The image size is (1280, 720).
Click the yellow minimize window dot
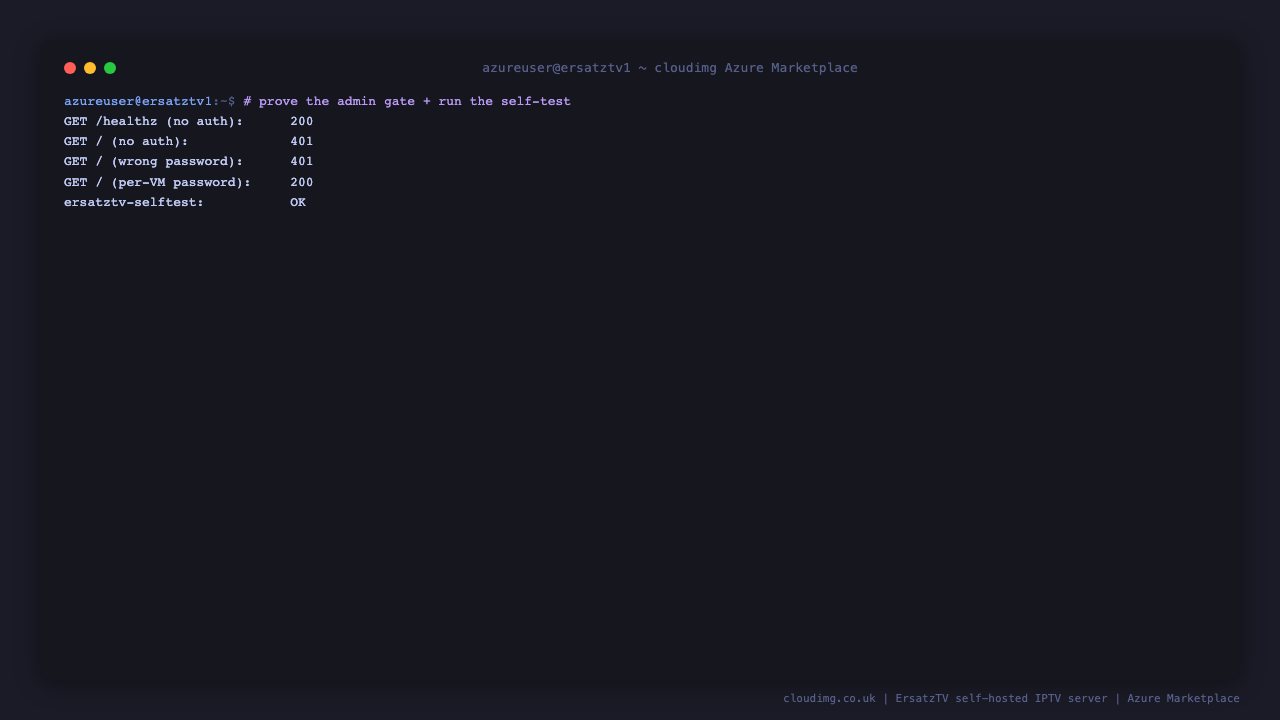[90, 68]
